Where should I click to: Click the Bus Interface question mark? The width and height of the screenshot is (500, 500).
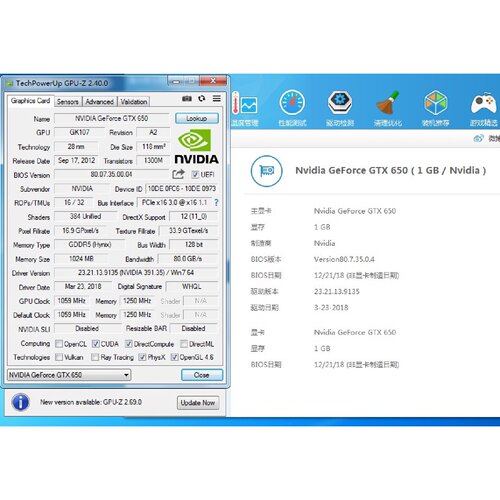coord(216,203)
